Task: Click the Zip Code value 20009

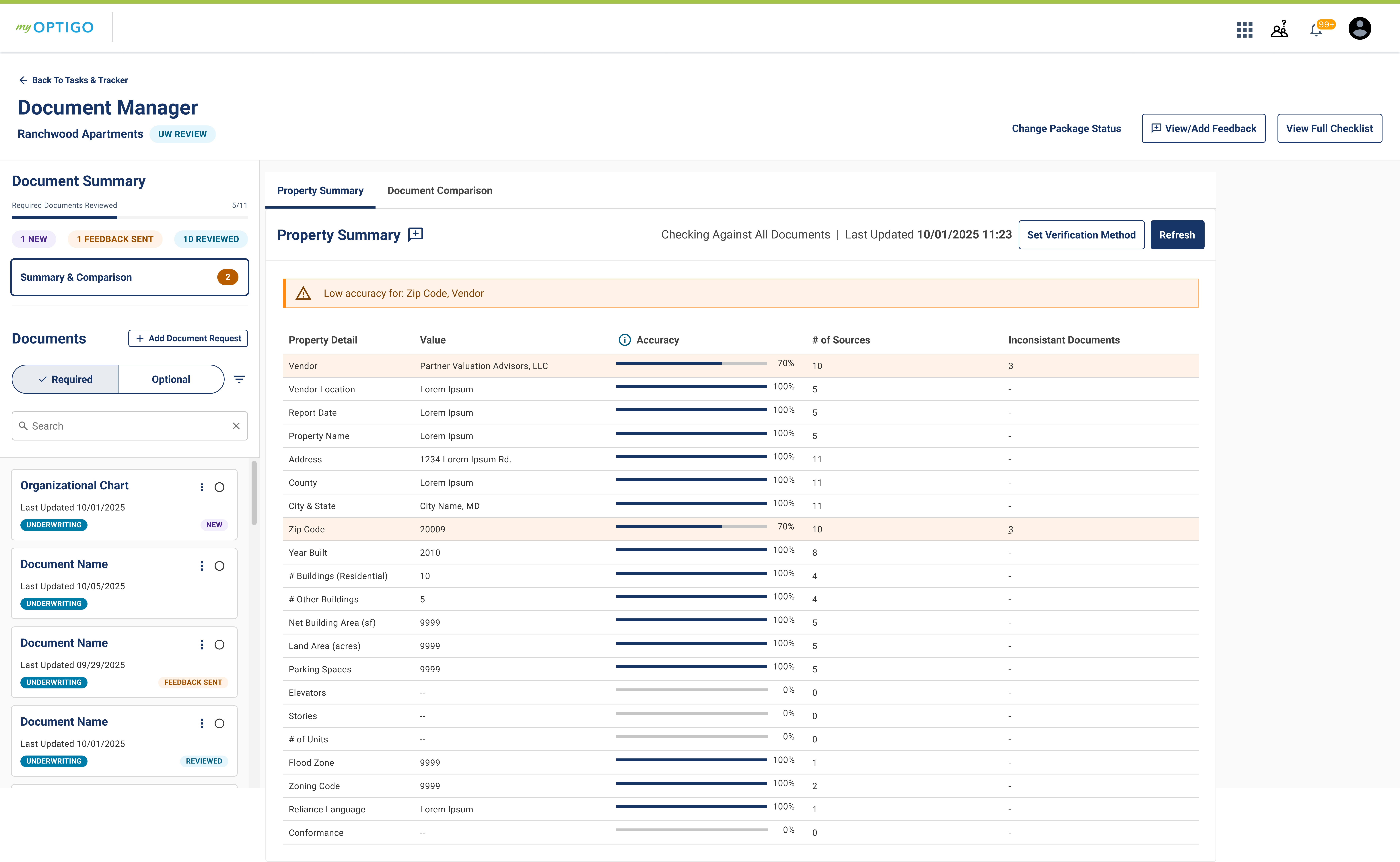Action: click(x=433, y=530)
